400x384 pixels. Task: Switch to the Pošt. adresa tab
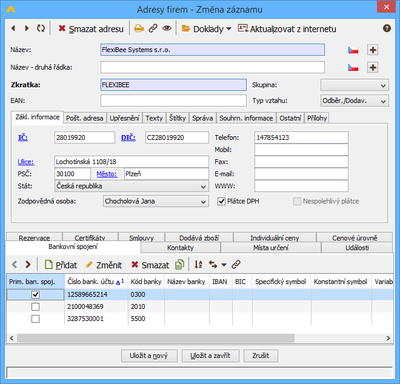tap(85, 118)
